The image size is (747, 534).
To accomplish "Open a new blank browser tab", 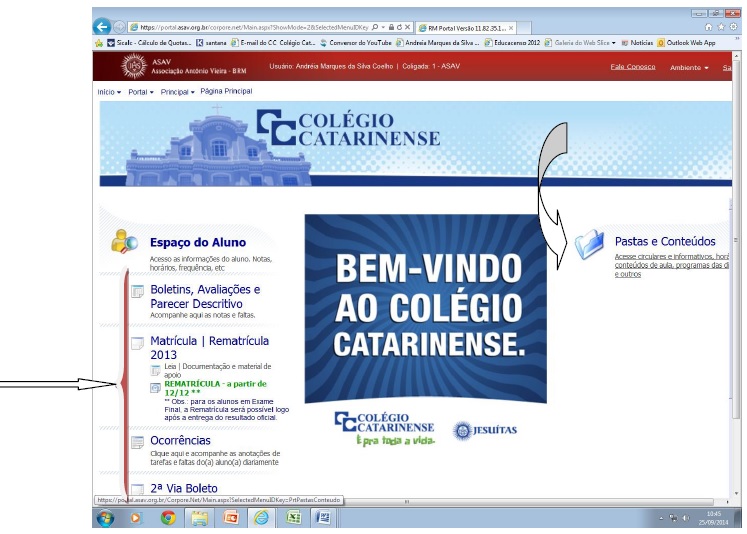I will (x=524, y=28).
